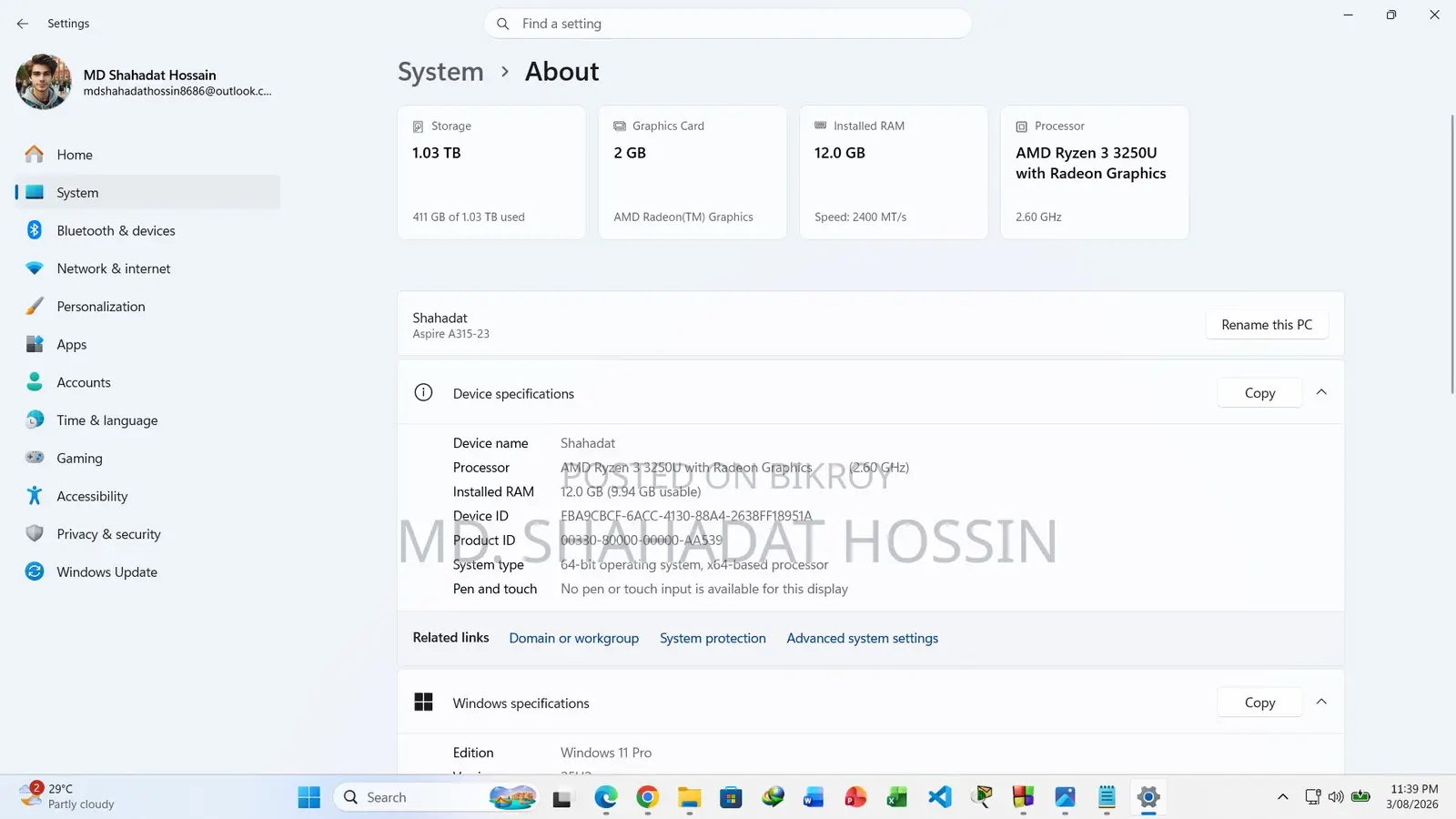Click the user profile picture
This screenshot has height=819, width=1456.
(43, 82)
